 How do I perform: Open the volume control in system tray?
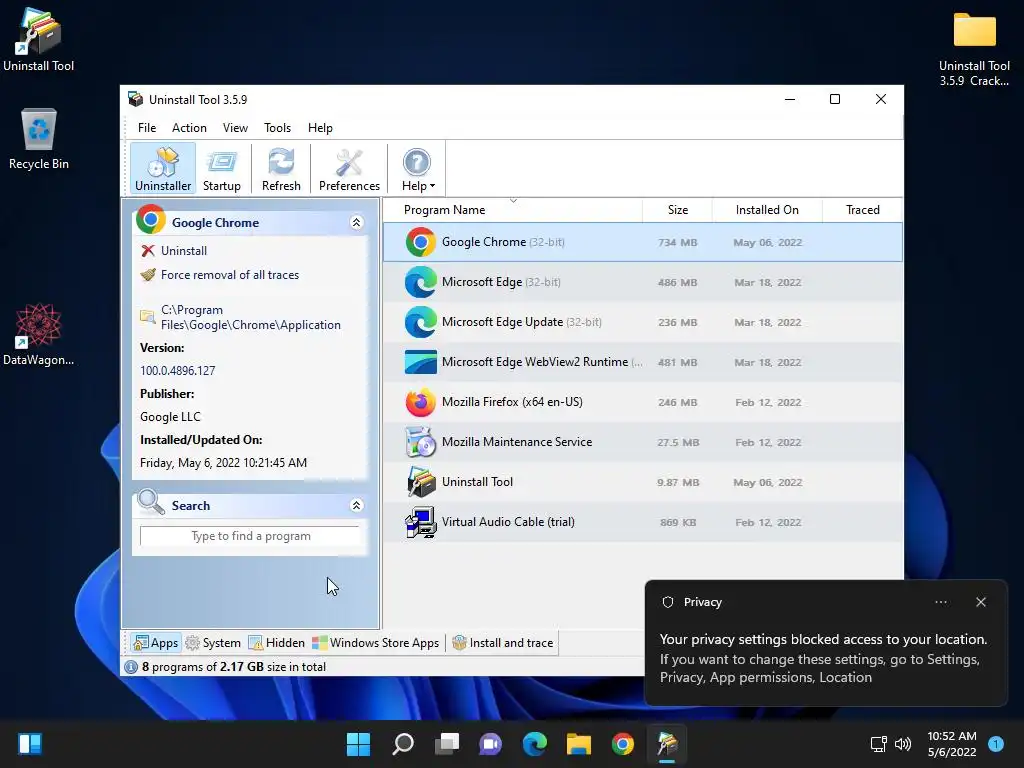(x=903, y=744)
